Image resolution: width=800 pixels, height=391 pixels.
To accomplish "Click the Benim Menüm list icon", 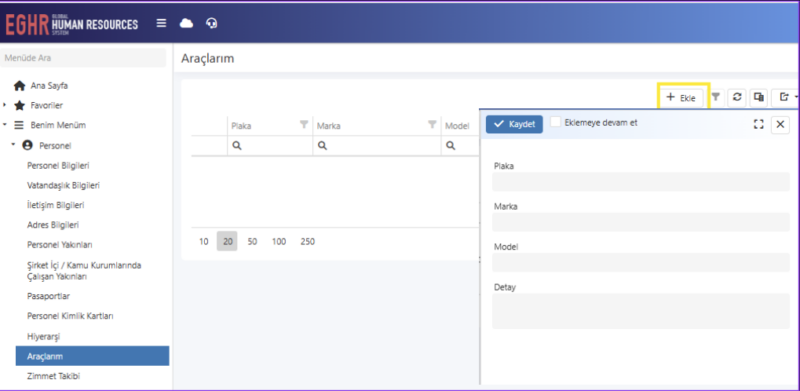I will click(19, 125).
